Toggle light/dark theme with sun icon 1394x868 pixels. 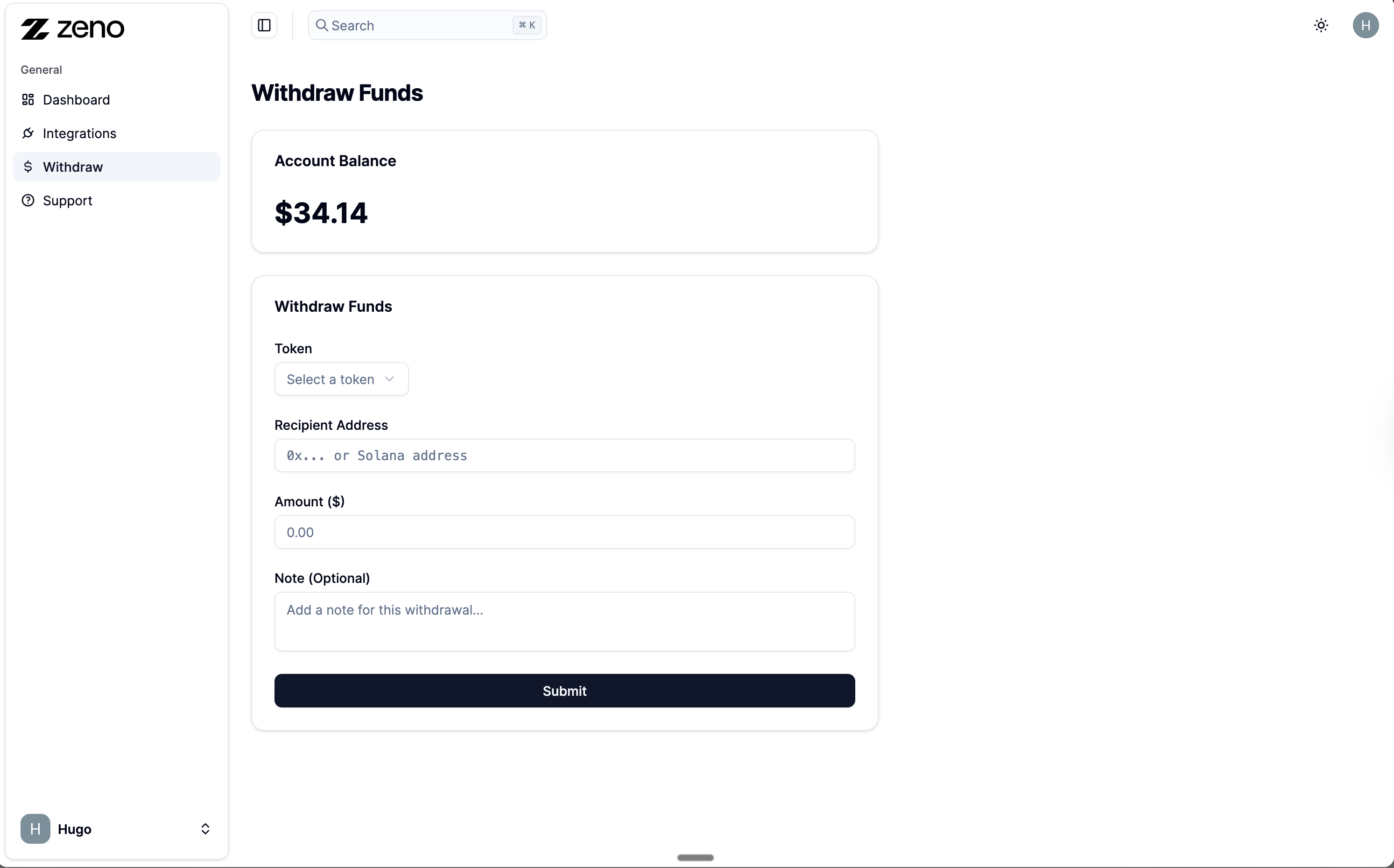(1321, 25)
